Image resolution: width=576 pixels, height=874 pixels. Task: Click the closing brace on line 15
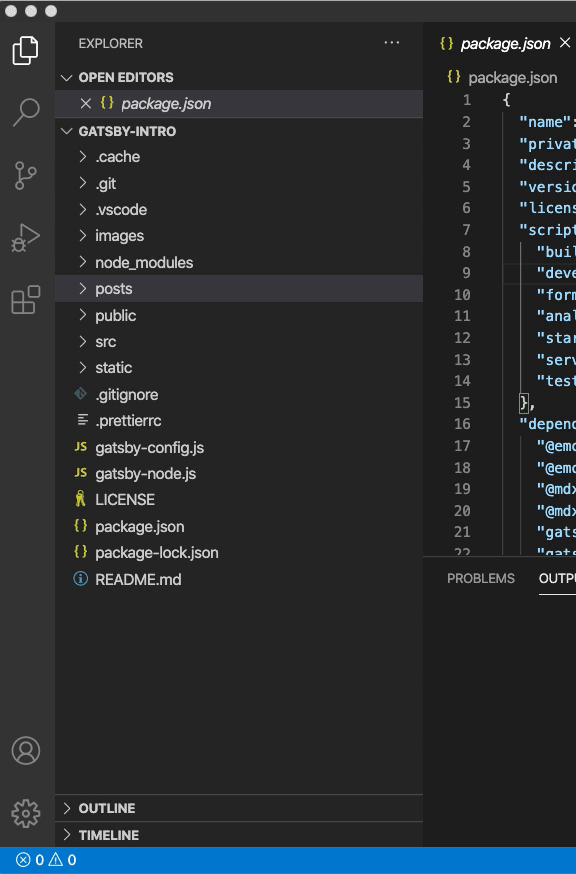click(x=524, y=402)
